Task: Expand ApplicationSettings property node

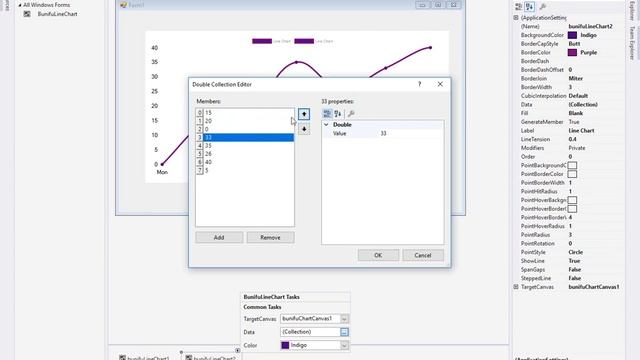Action: 516,18
